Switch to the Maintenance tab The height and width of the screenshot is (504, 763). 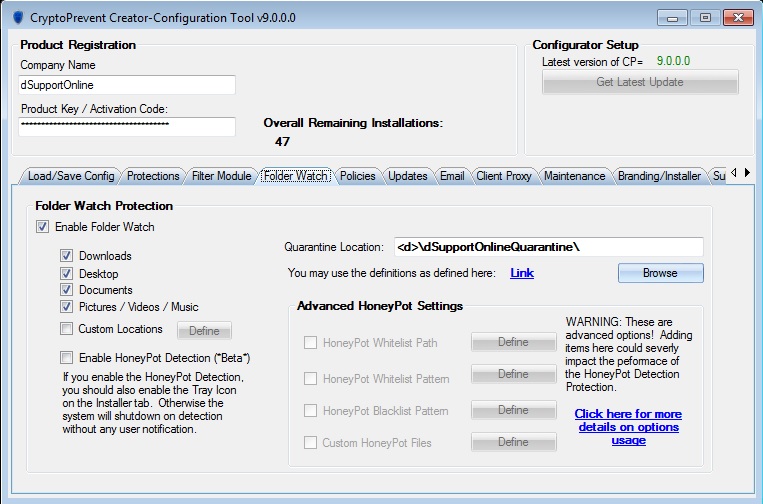tap(575, 176)
